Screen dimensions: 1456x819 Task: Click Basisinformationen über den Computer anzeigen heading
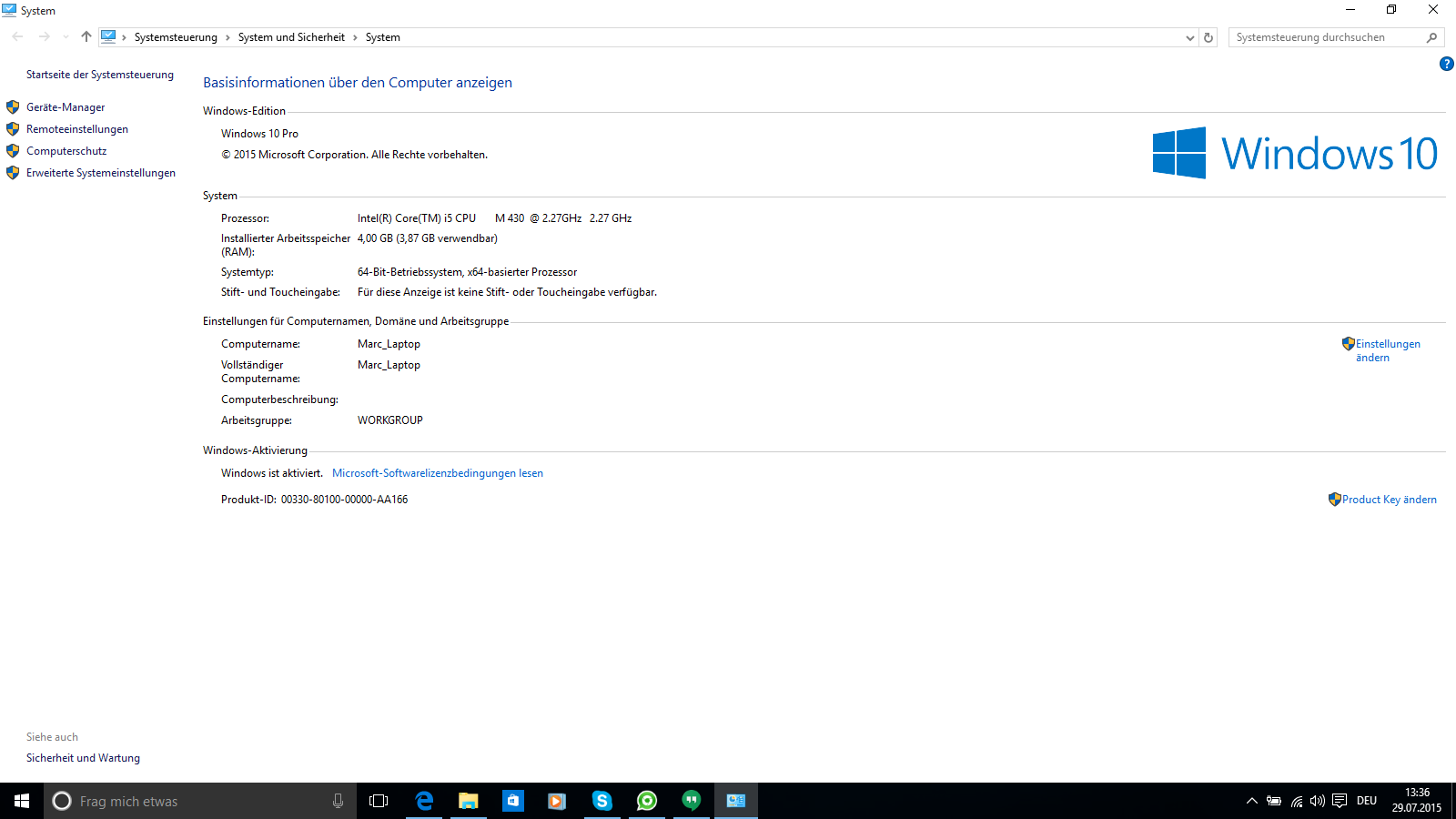pos(358,83)
